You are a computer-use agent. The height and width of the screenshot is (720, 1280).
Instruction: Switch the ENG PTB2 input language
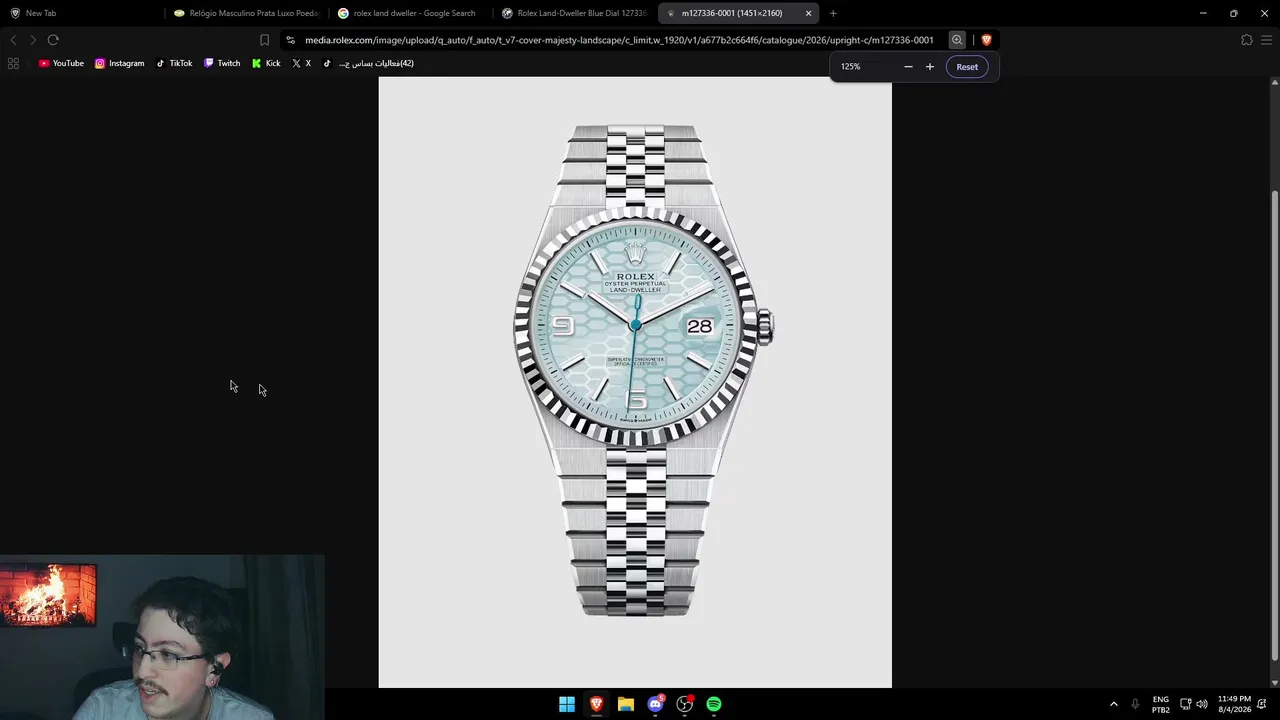coord(1161,704)
